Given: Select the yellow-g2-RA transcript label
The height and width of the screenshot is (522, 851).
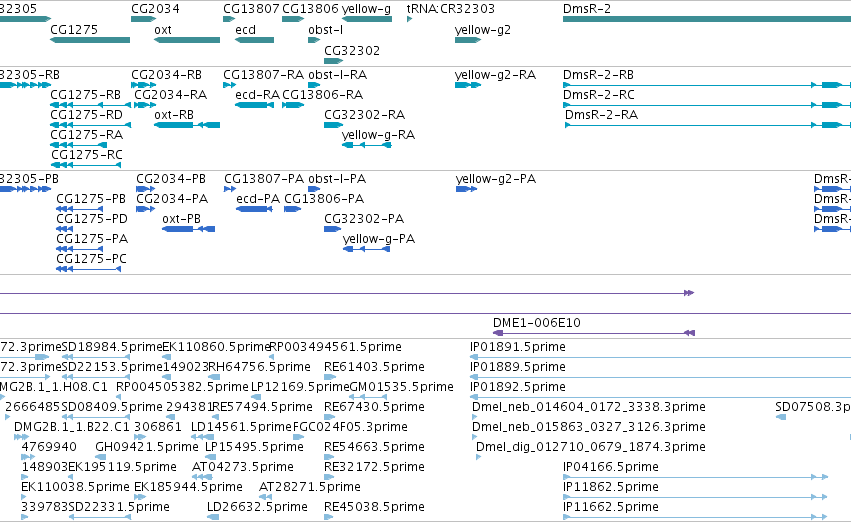Looking at the screenshot, I should (x=496, y=74).
